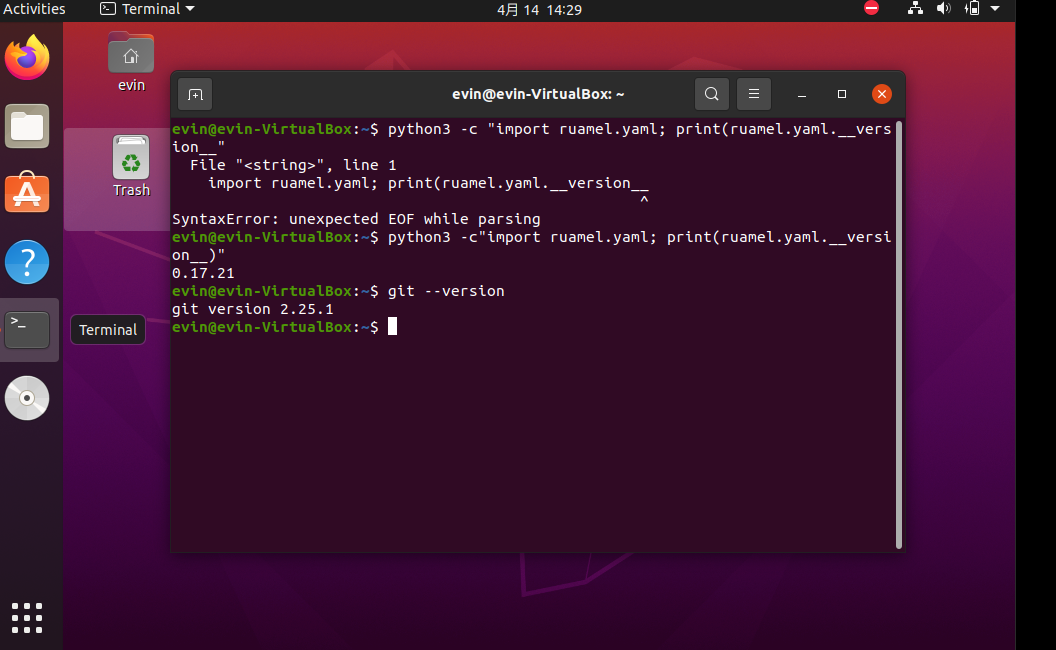Click the '0.17.21' version output
Viewport: 1056px width, 650px height.
pyautogui.click(x=203, y=273)
